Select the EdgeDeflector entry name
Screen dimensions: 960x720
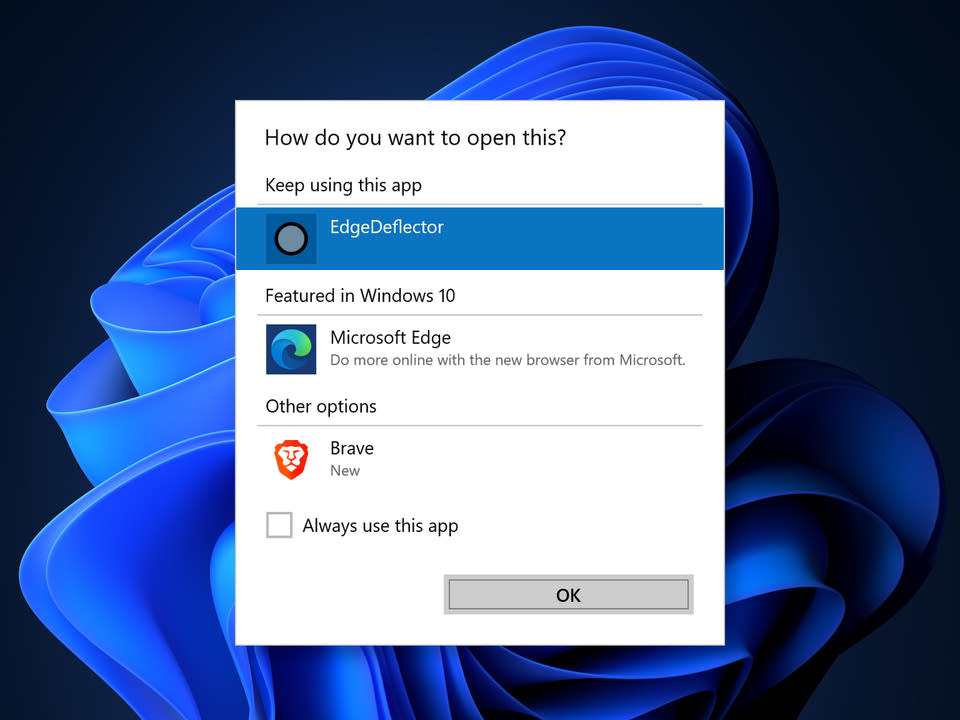click(386, 227)
